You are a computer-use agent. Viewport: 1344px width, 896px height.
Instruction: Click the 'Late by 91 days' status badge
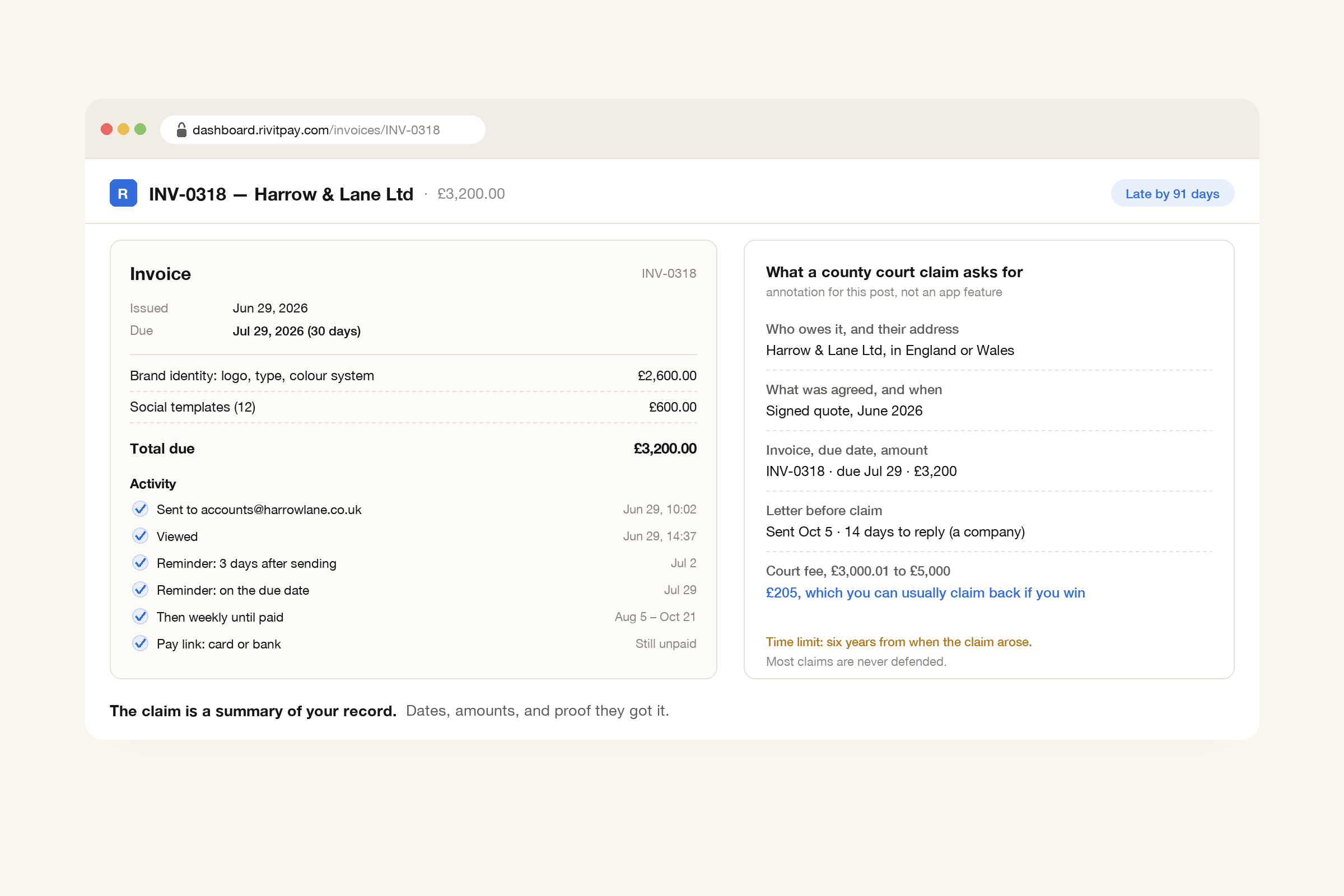point(1172,194)
